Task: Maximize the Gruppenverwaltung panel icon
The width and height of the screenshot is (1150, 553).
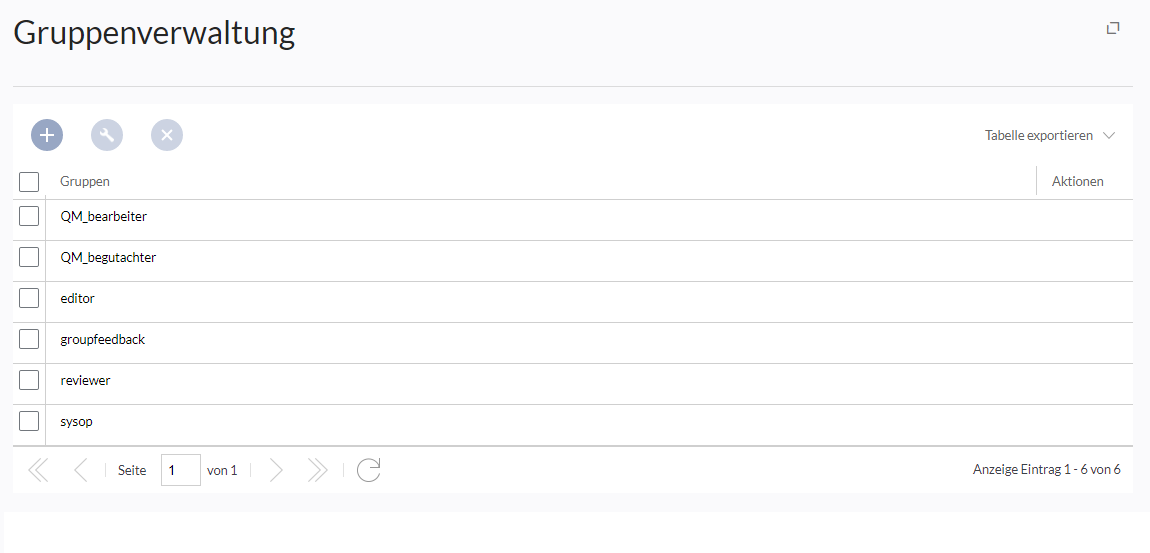Action: 1113,29
